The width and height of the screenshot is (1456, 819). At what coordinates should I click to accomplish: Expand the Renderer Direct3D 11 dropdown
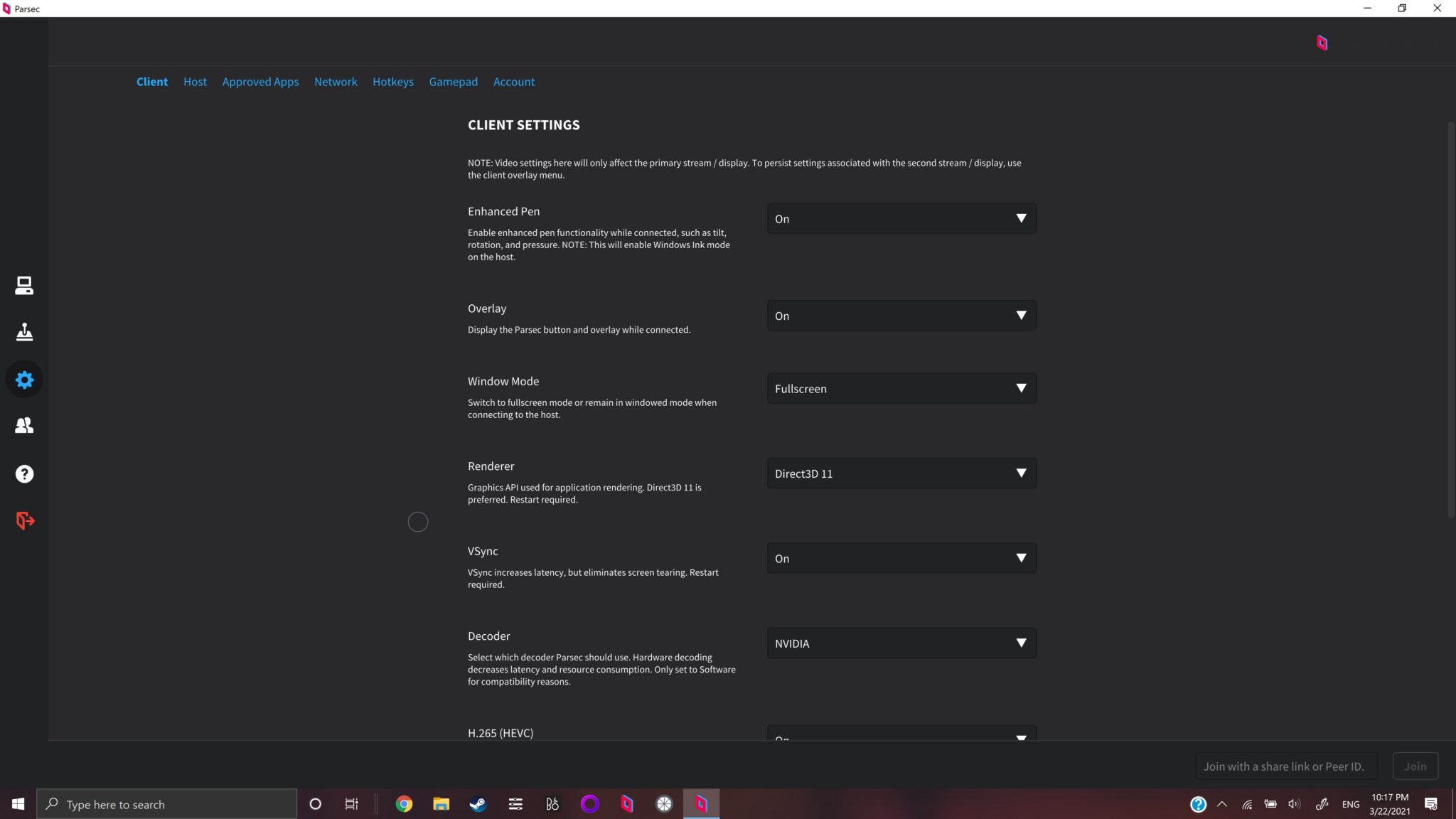pos(901,473)
